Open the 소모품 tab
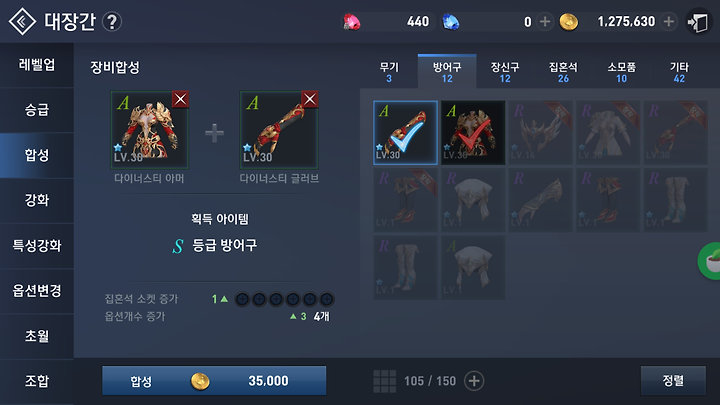The image size is (720, 405). [x=621, y=72]
